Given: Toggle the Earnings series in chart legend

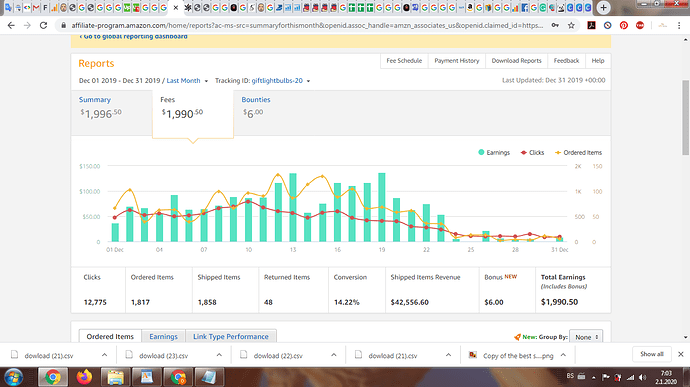Looking at the screenshot, I should point(494,152).
